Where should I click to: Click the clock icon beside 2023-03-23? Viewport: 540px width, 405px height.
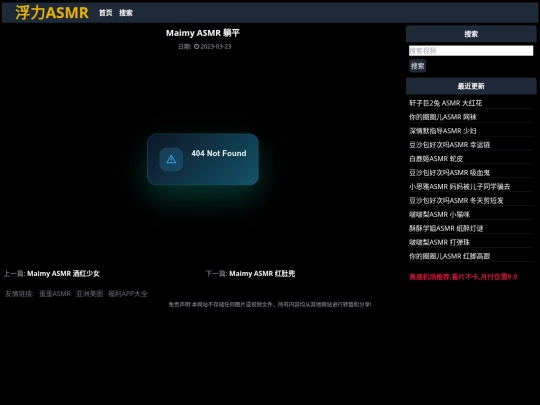[196, 46]
